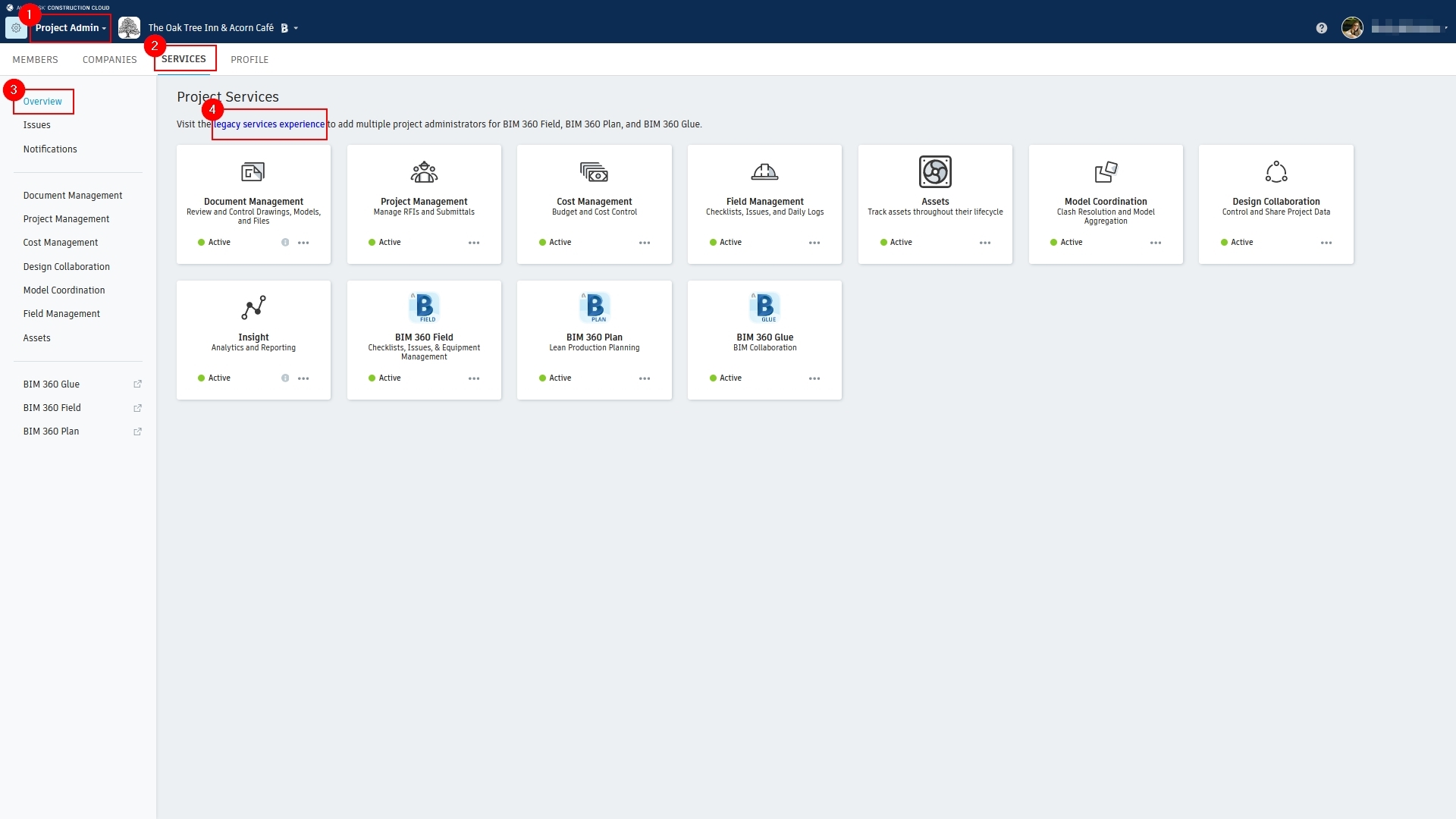Switch to the Members tab

pyautogui.click(x=35, y=59)
